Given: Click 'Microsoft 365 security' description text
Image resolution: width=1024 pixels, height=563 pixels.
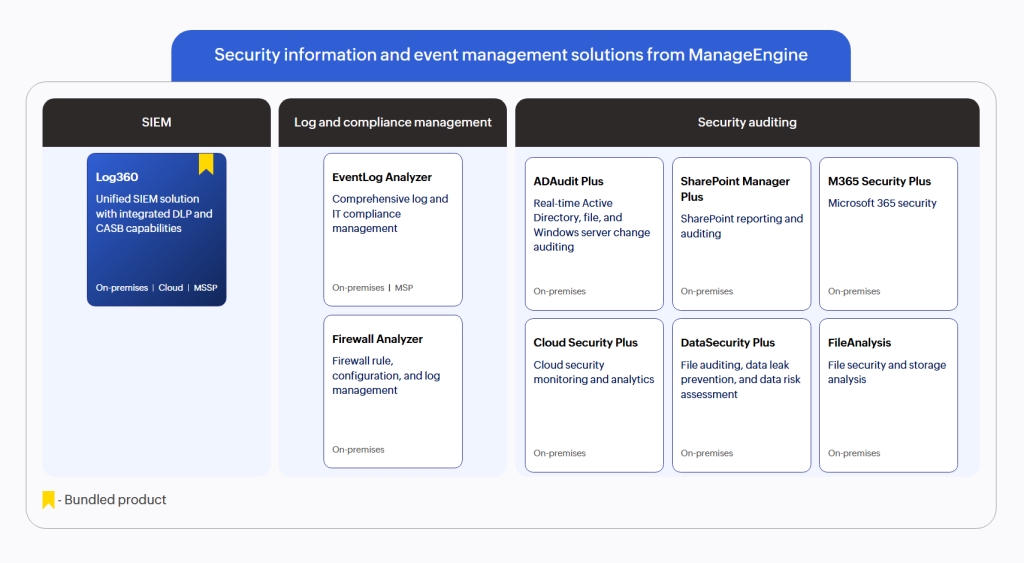Looking at the screenshot, I should (x=882, y=203).
